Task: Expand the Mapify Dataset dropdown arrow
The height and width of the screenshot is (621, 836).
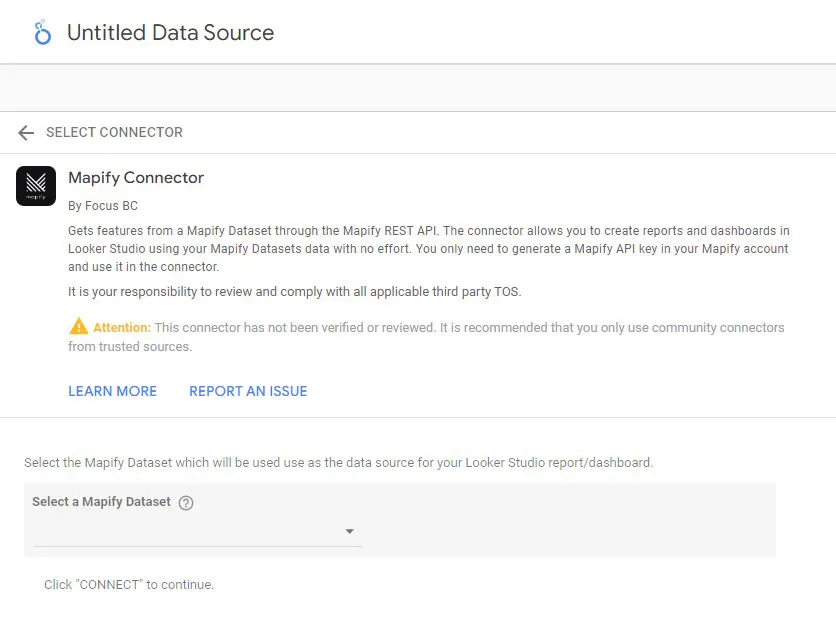Action: click(x=349, y=531)
